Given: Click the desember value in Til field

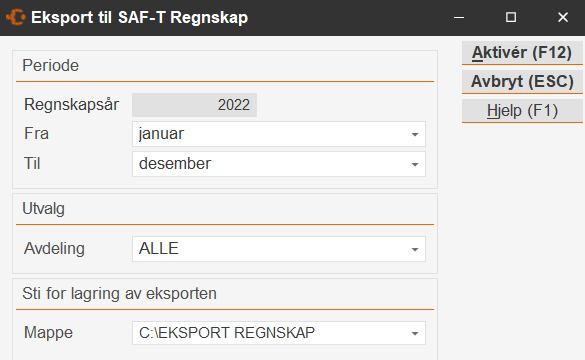Looking at the screenshot, I should (175, 164).
